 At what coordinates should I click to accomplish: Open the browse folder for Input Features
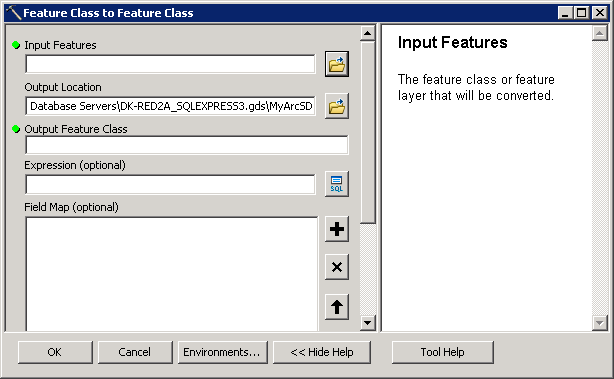click(x=337, y=64)
